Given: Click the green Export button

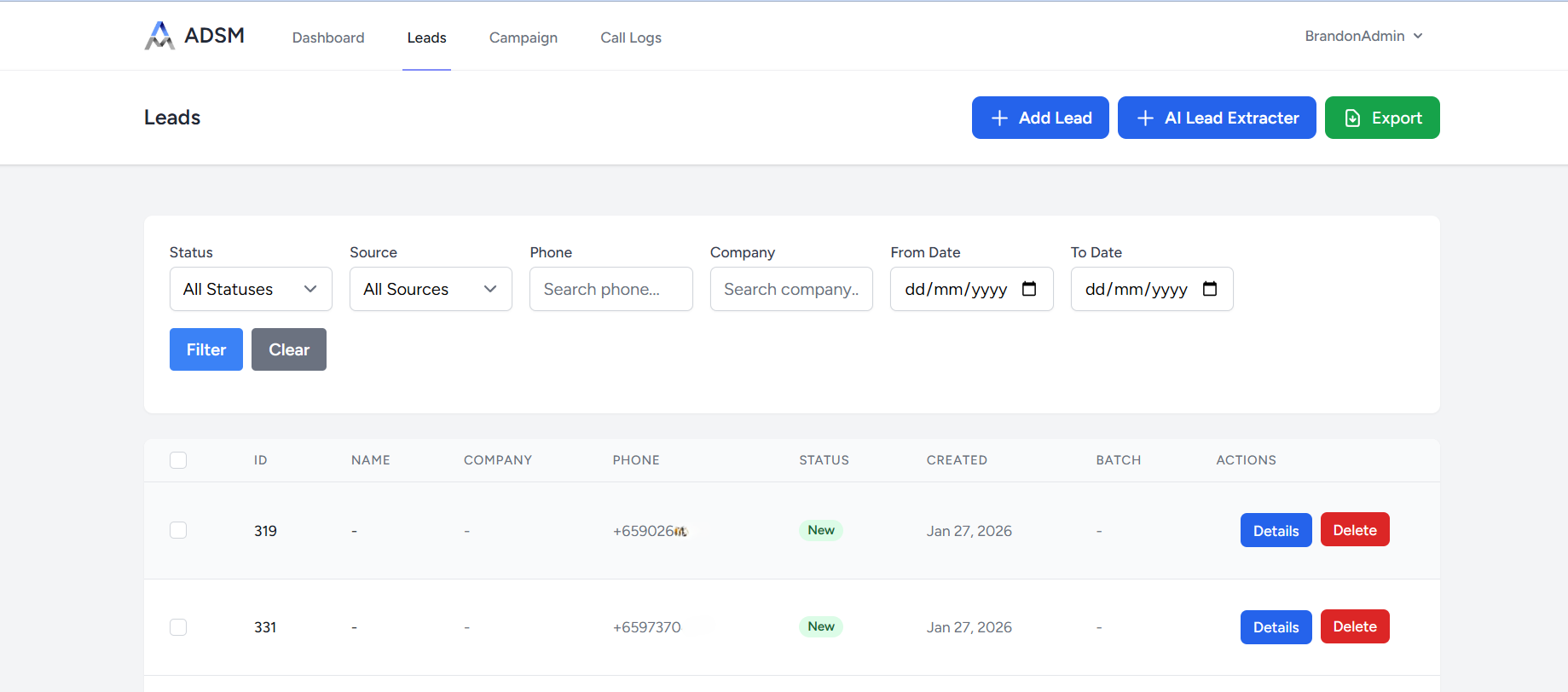Looking at the screenshot, I should [x=1382, y=118].
